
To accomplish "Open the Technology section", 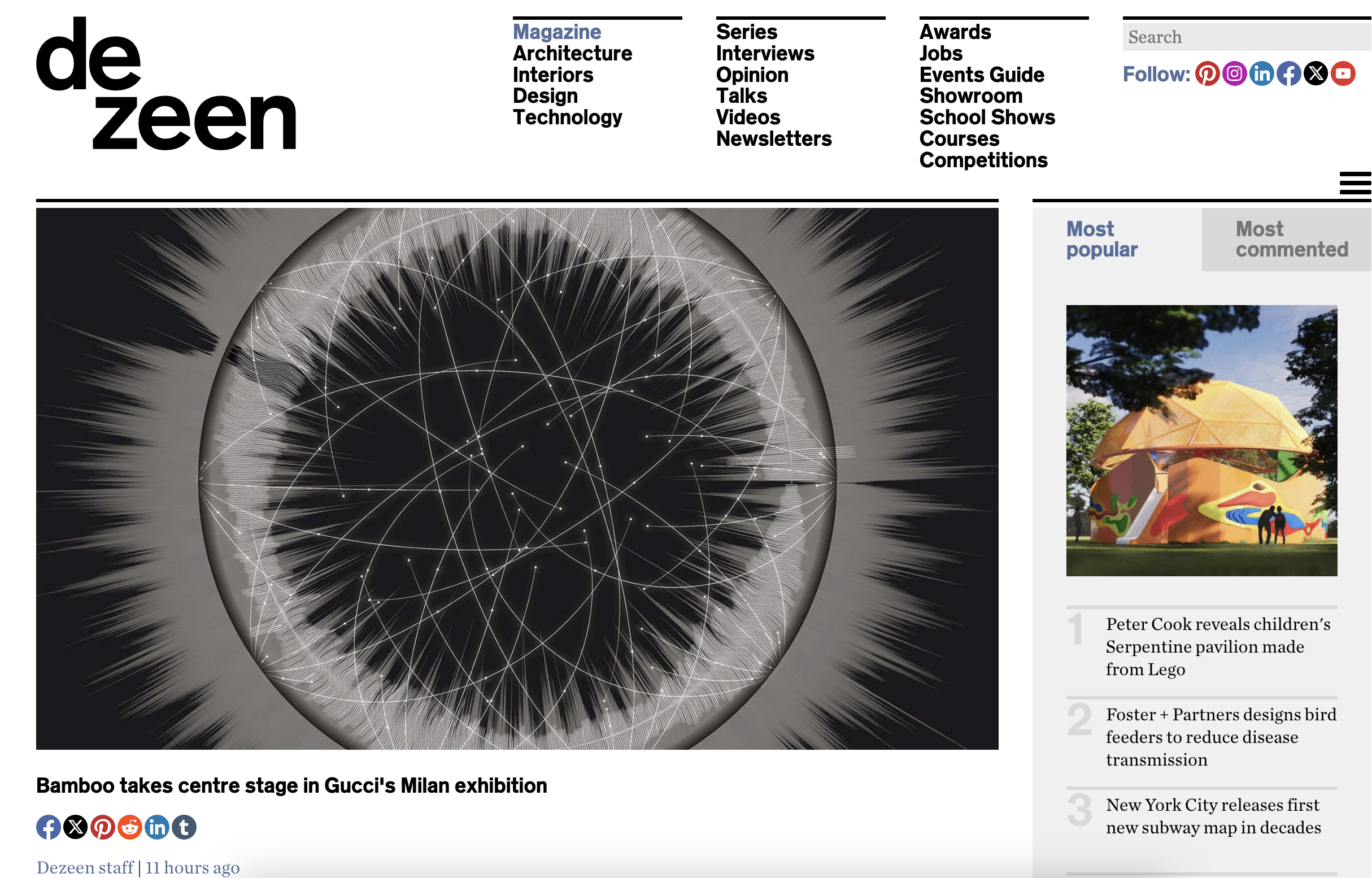I will click(x=567, y=118).
